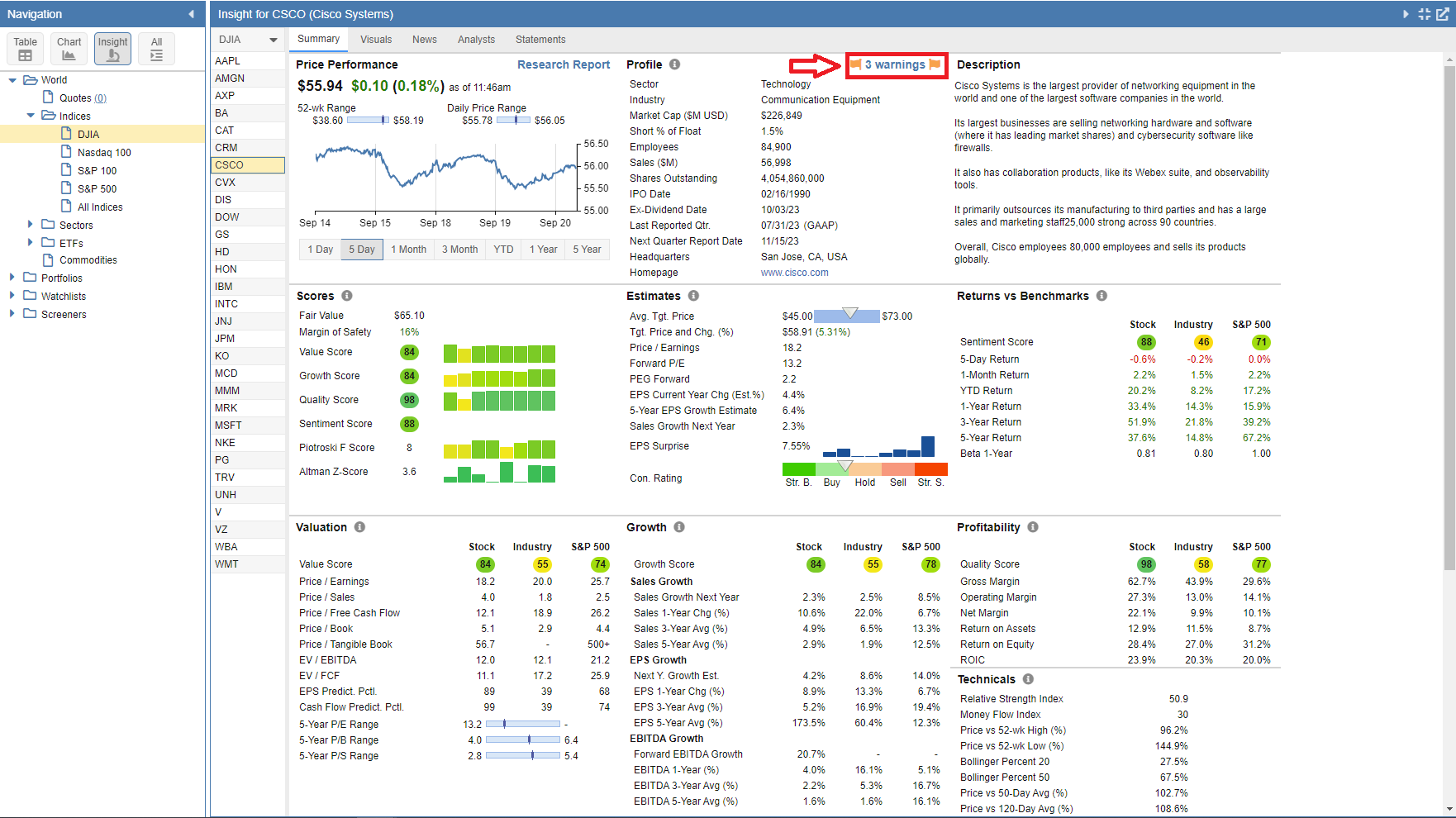Click the 5-Year P/E Range bar
This screenshot has width=1456, height=818.
pyautogui.click(x=523, y=724)
